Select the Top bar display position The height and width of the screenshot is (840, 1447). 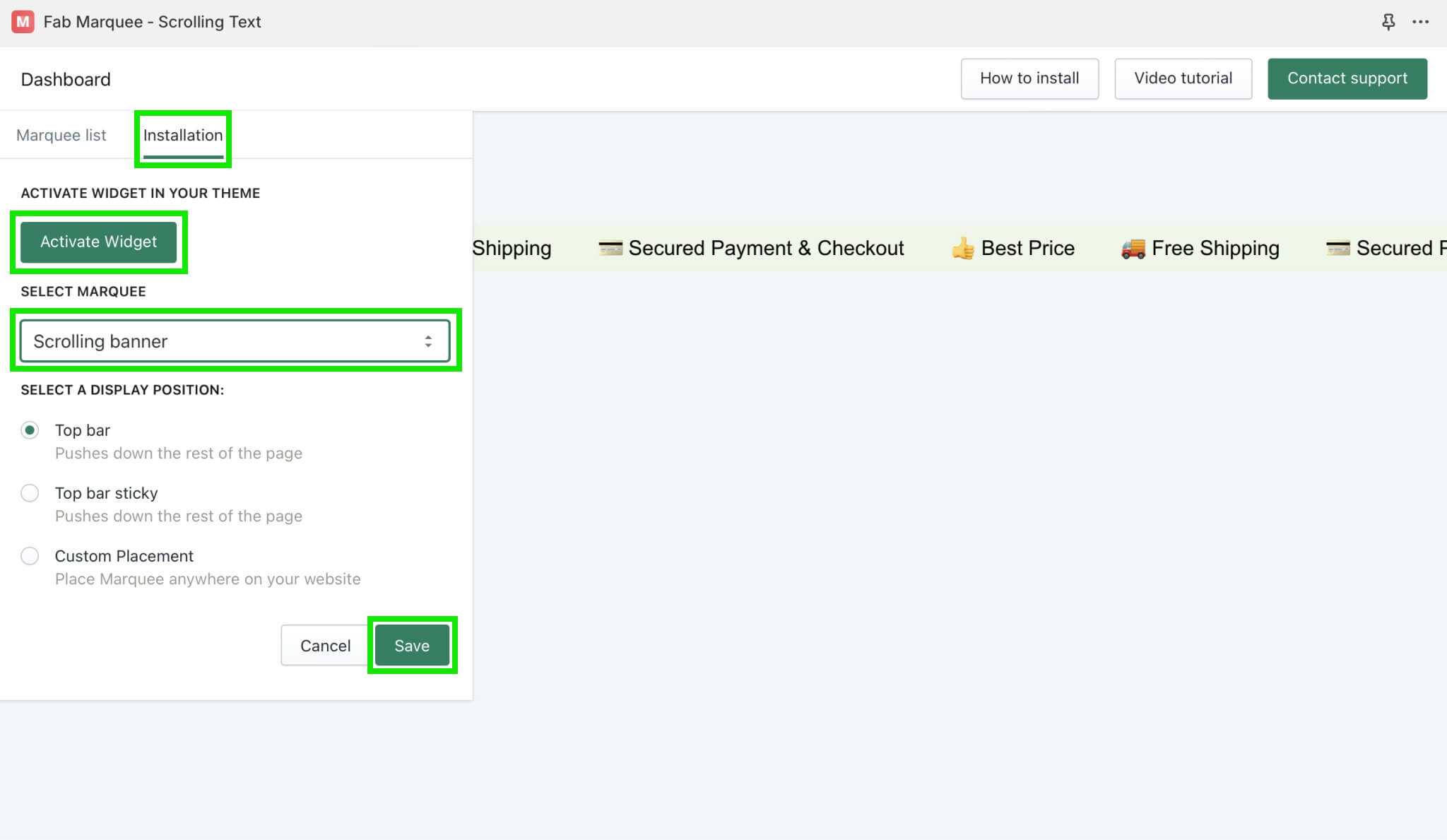[x=30, y=430]
